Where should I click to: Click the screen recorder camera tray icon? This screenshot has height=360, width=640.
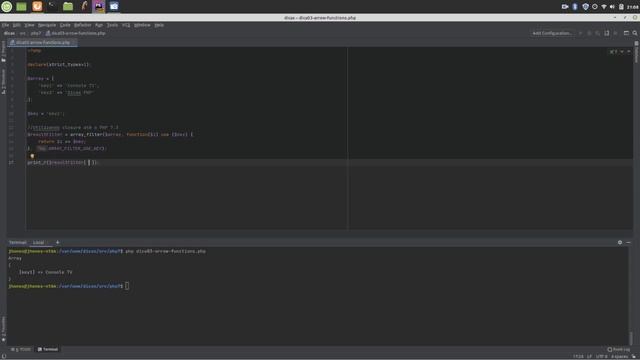[565, 7]
